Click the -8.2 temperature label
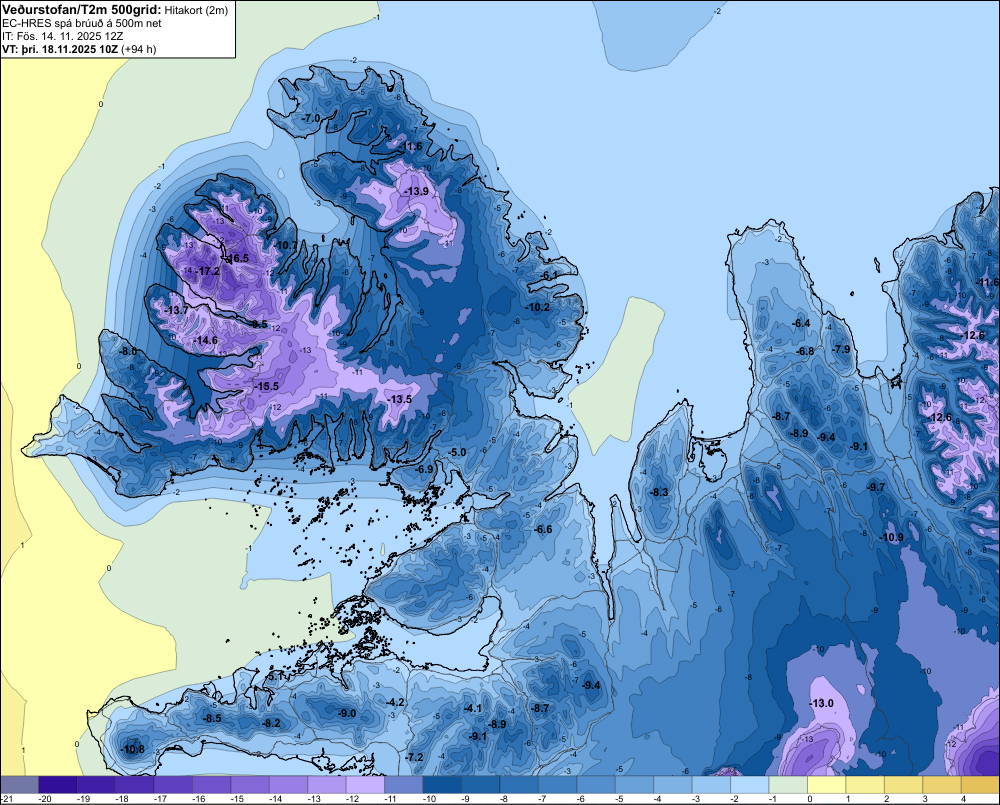 point(272,723)
